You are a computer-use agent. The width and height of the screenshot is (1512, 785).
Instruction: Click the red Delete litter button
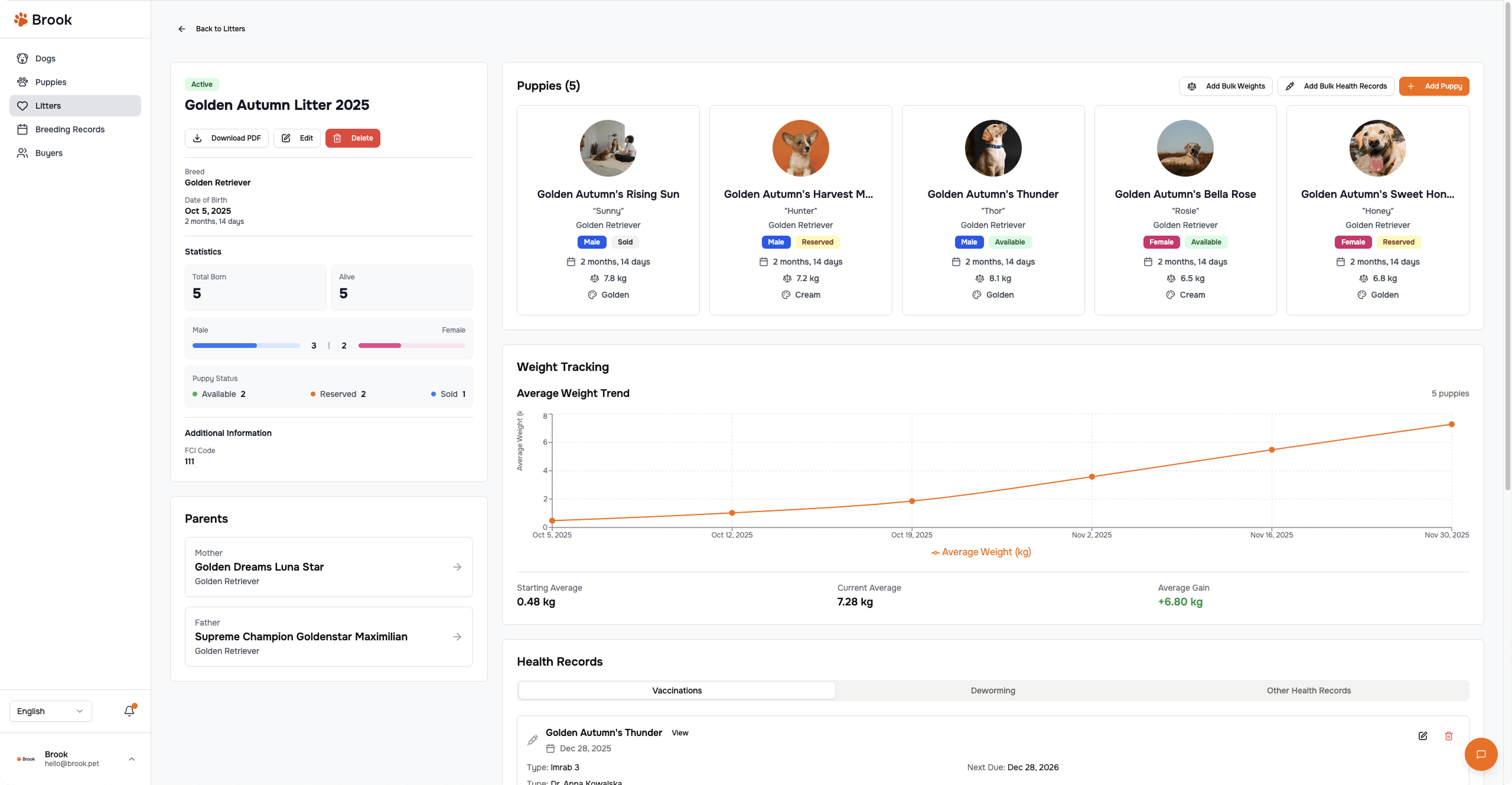[x=353, y=138]
